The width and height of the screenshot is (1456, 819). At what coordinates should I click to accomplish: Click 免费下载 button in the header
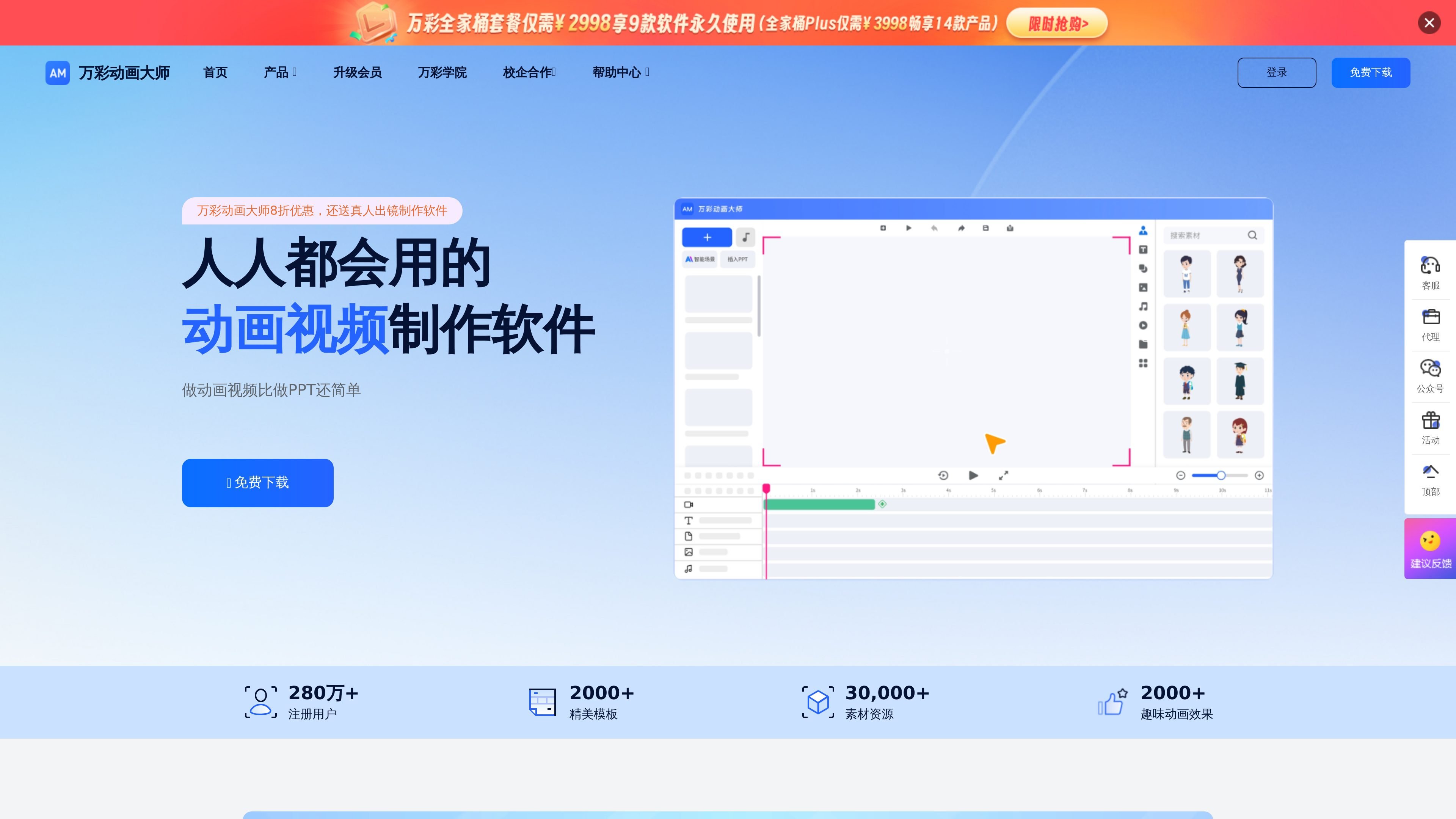coord(1371,72)
